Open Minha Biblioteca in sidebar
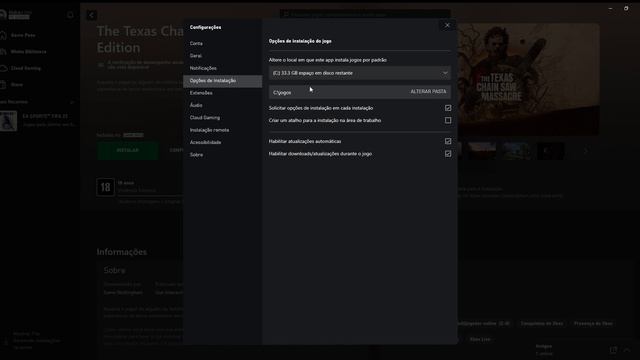Image resolution: width=640 pixels, height=360 pixels. pos(29,52)
